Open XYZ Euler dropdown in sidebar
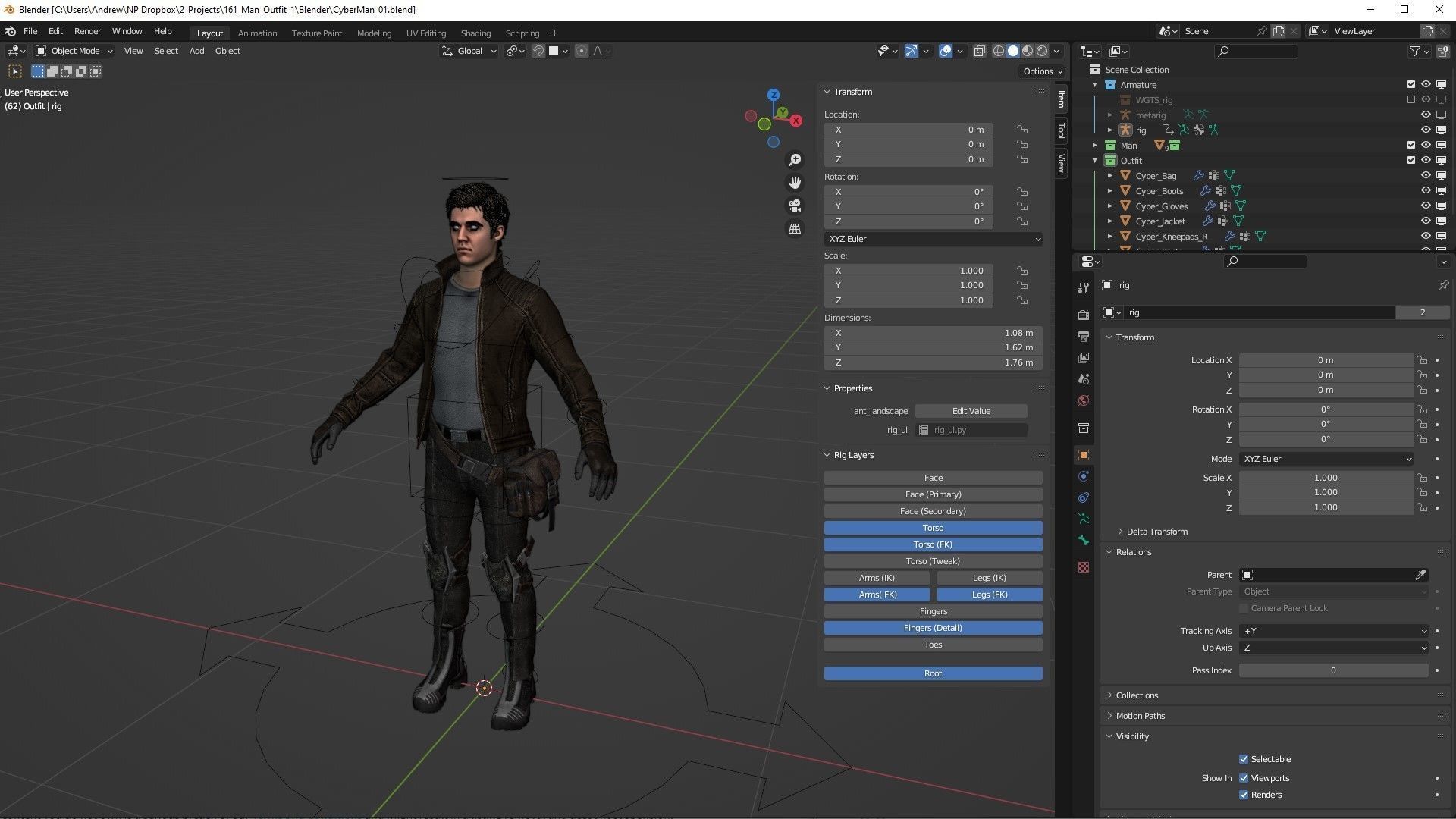The width and height of the screenshot is (1456, 819). (933, 239)
